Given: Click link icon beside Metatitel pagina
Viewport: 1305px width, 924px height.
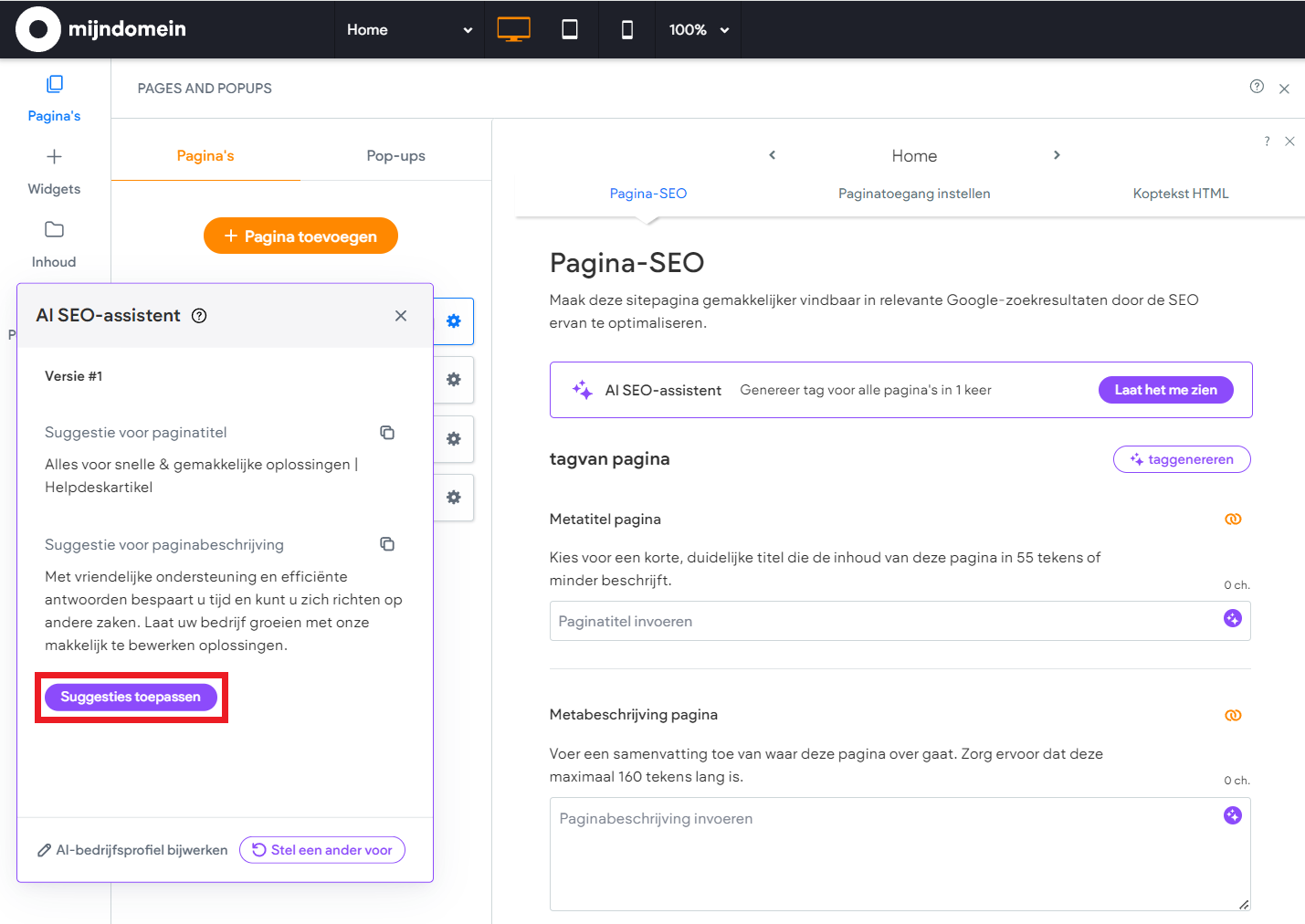Looking at the screenshot, I should (x=1233, y=520).
